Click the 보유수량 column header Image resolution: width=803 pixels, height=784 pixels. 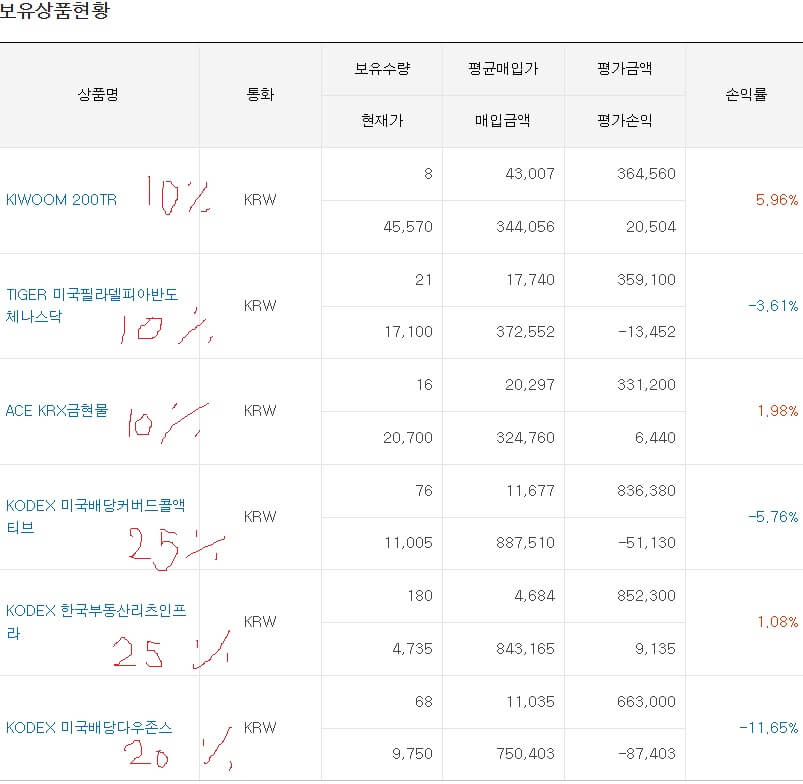click(382, 69)
